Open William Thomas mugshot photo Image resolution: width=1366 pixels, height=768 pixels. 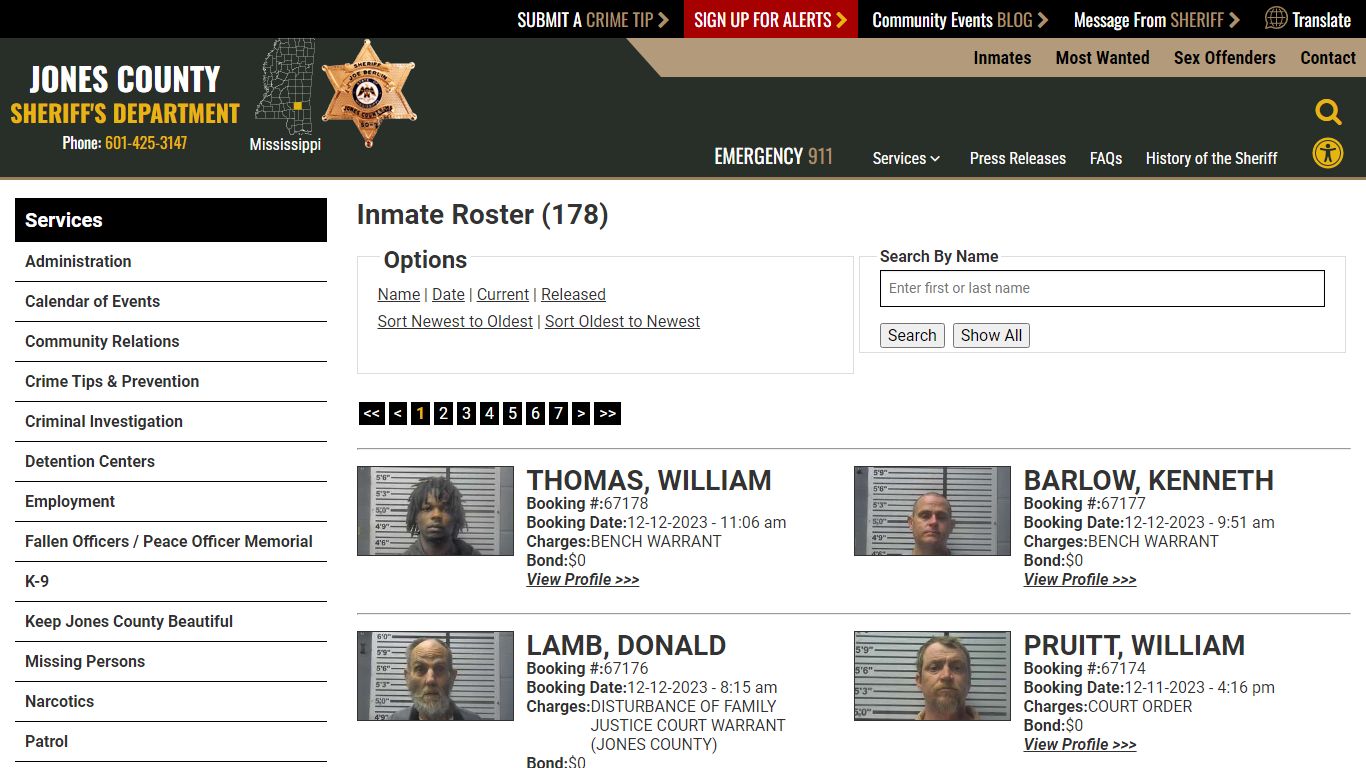coord(435,511)
